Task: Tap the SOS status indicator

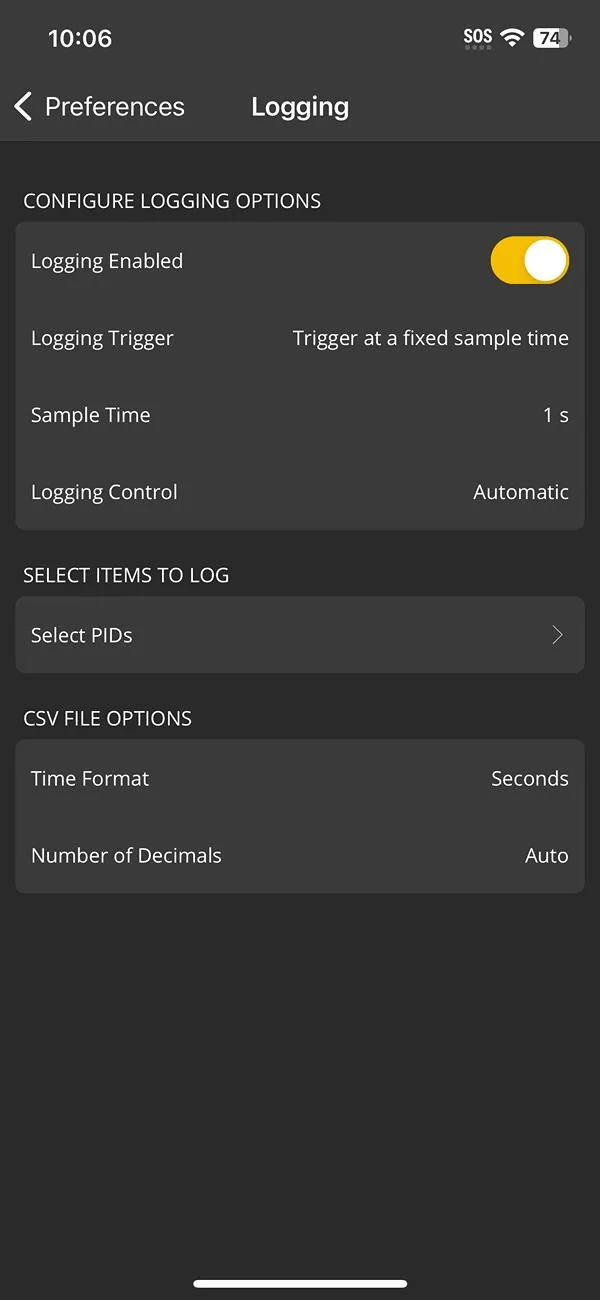Action: [478, 38]
